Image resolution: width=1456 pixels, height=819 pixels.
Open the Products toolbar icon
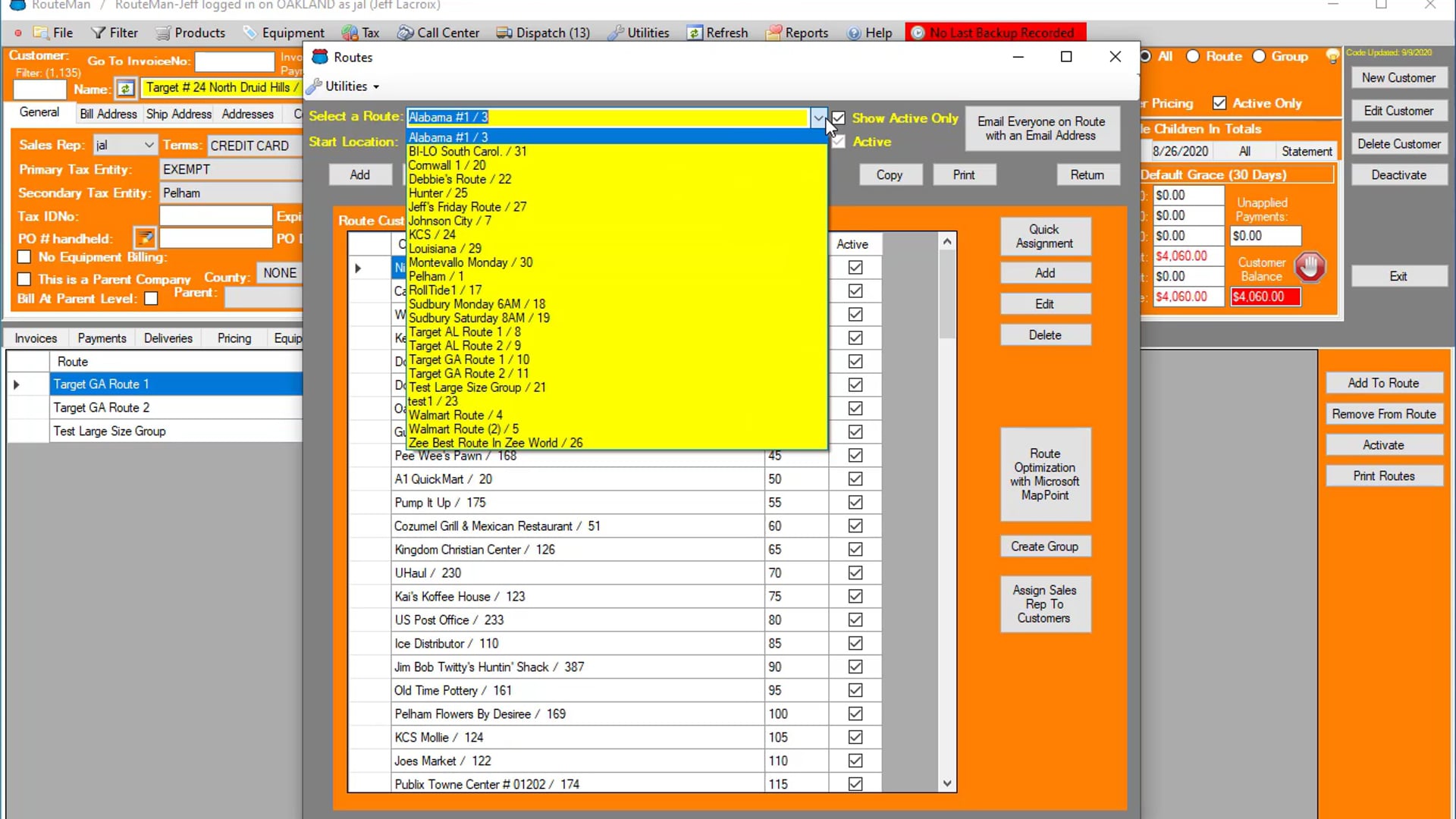click(163, 33)
